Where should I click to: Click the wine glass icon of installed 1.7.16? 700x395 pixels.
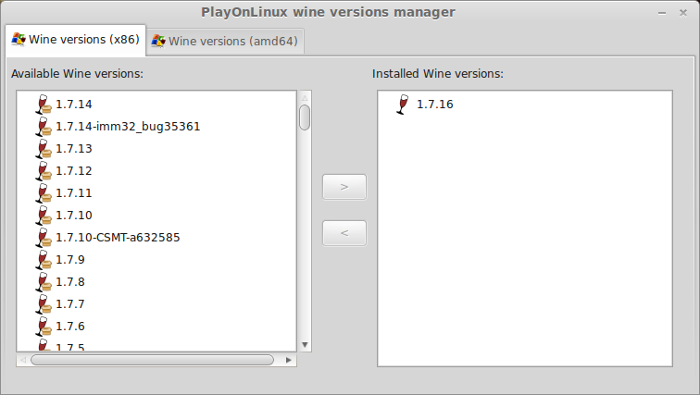[x=403, y=104]
